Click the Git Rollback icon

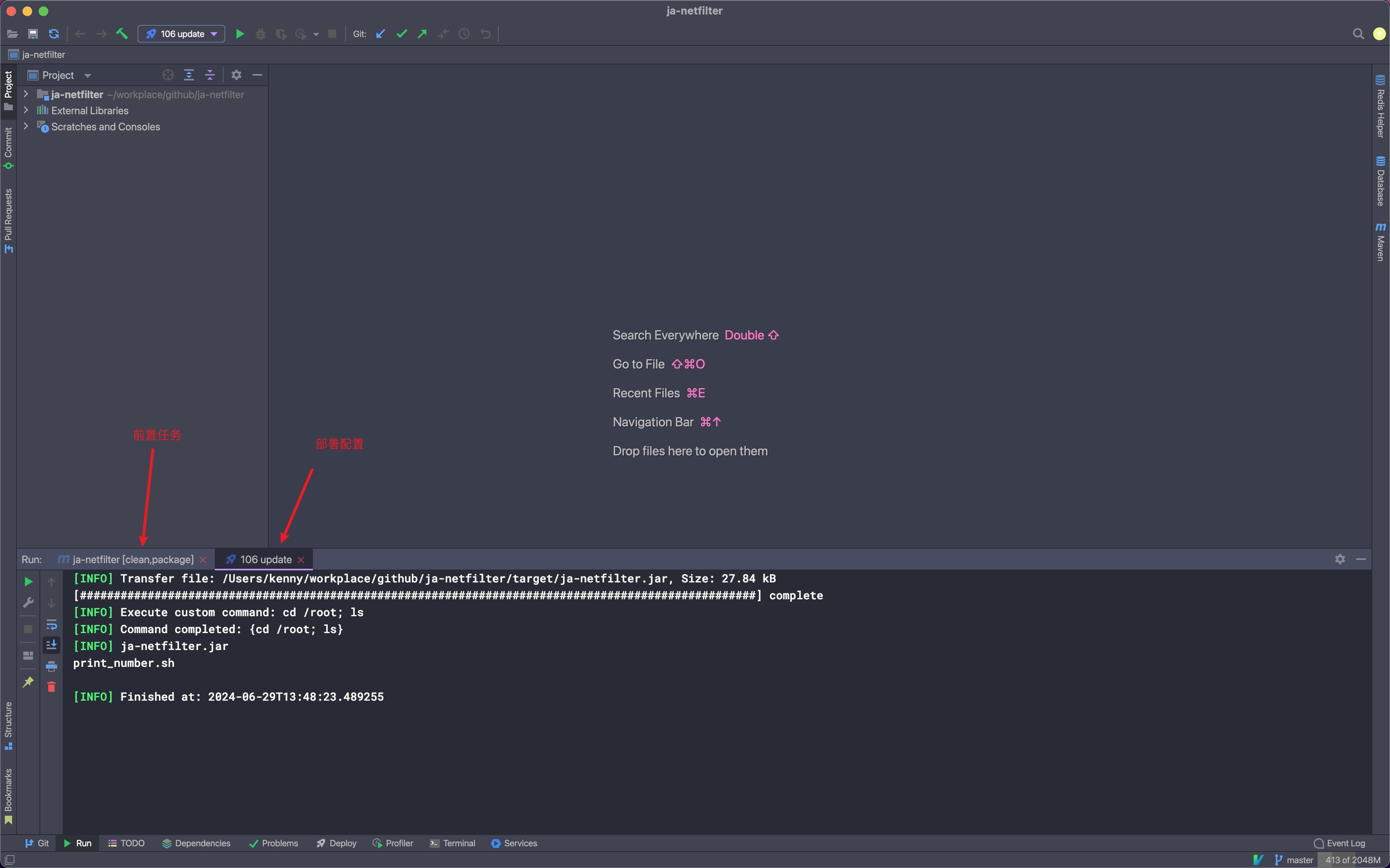tap(485, 34)
